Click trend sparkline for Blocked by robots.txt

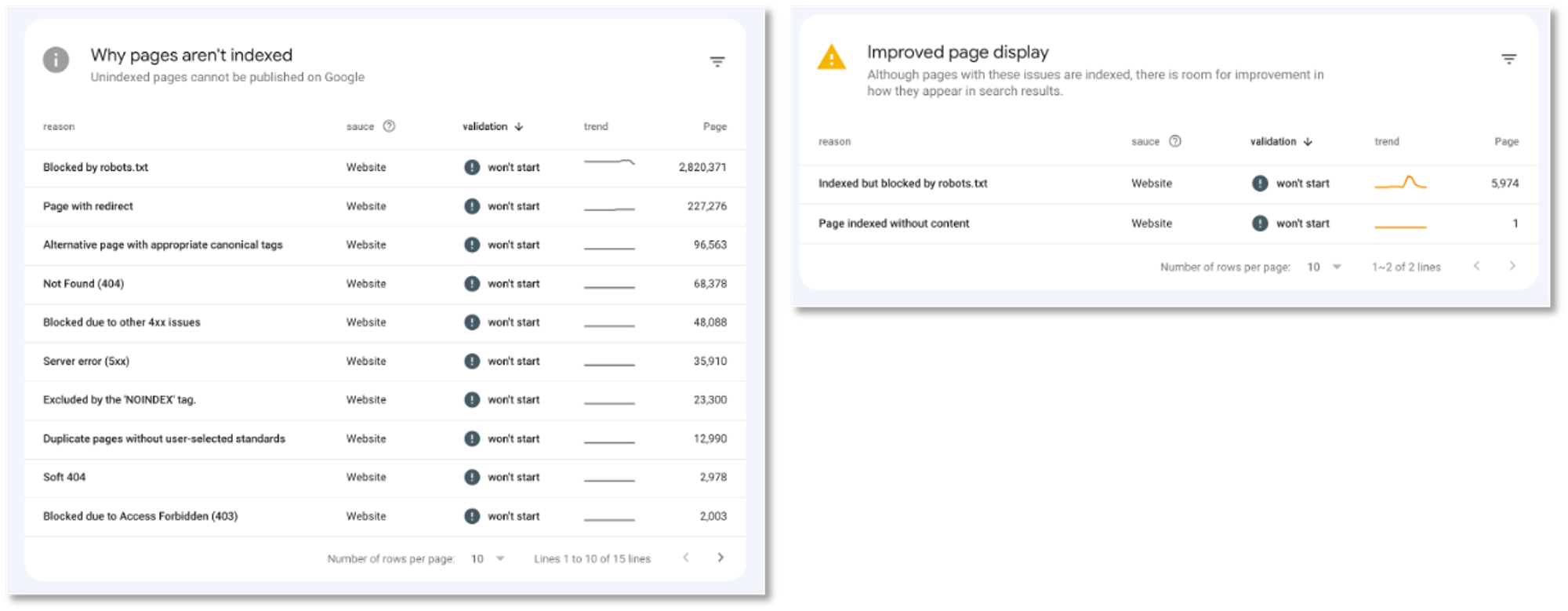point(609,162)
